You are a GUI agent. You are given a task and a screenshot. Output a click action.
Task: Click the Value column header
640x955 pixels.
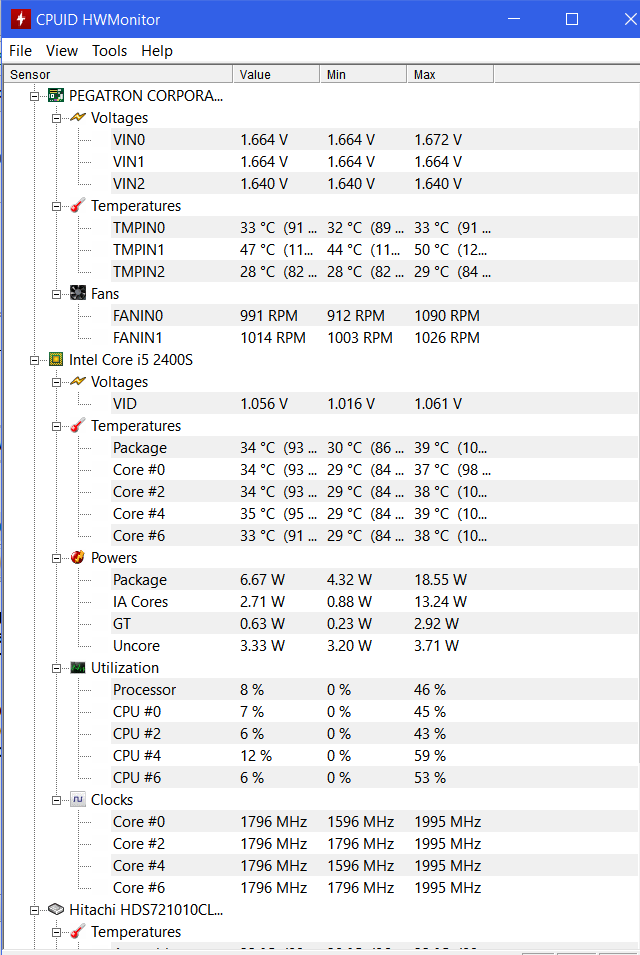coord(276,75)
